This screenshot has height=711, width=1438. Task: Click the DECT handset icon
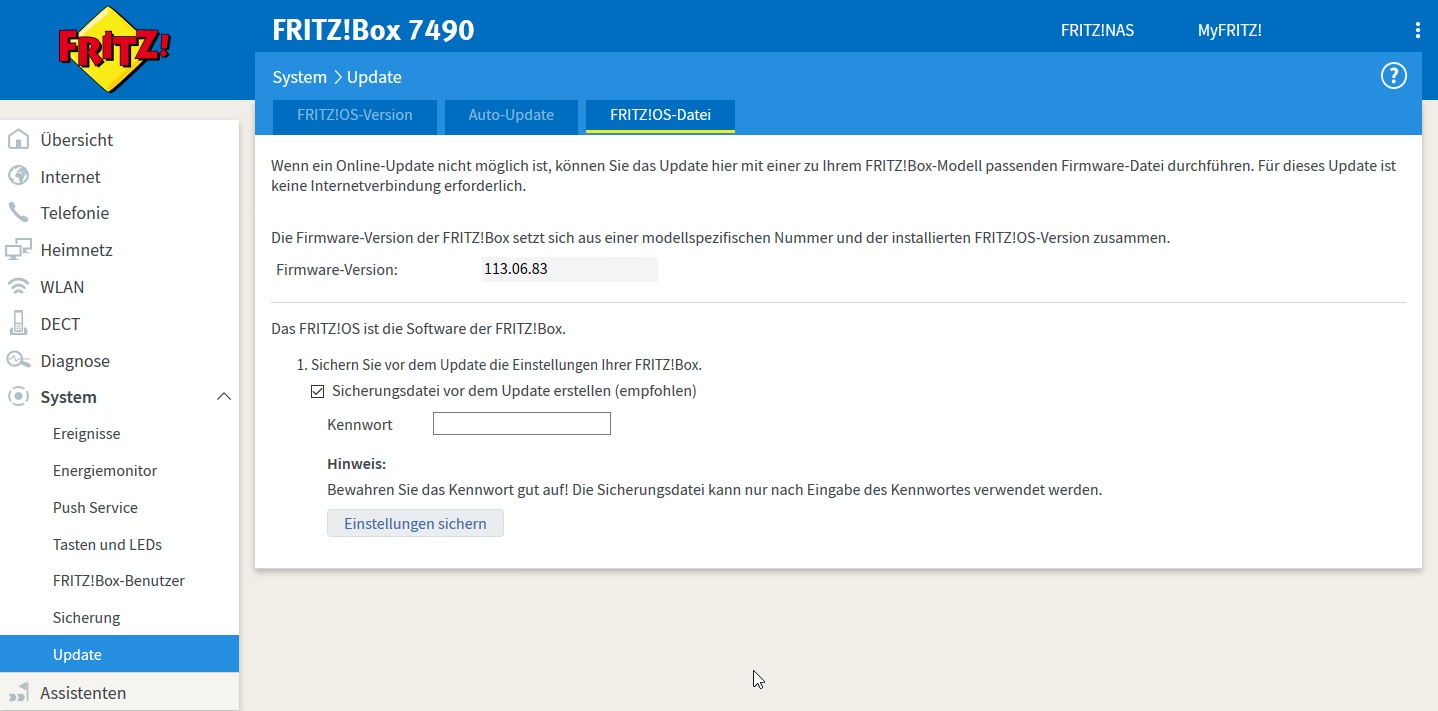(x=18, y=324)
